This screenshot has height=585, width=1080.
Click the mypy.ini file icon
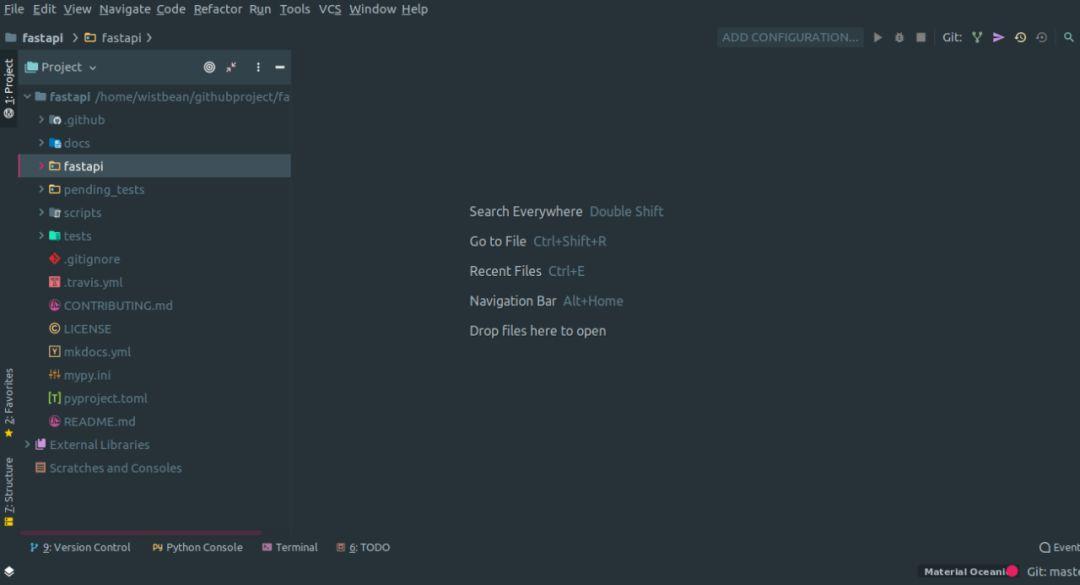54,375
